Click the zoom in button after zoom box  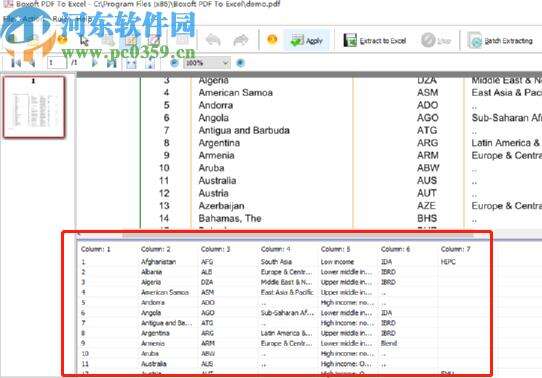[x=240, y=63]
